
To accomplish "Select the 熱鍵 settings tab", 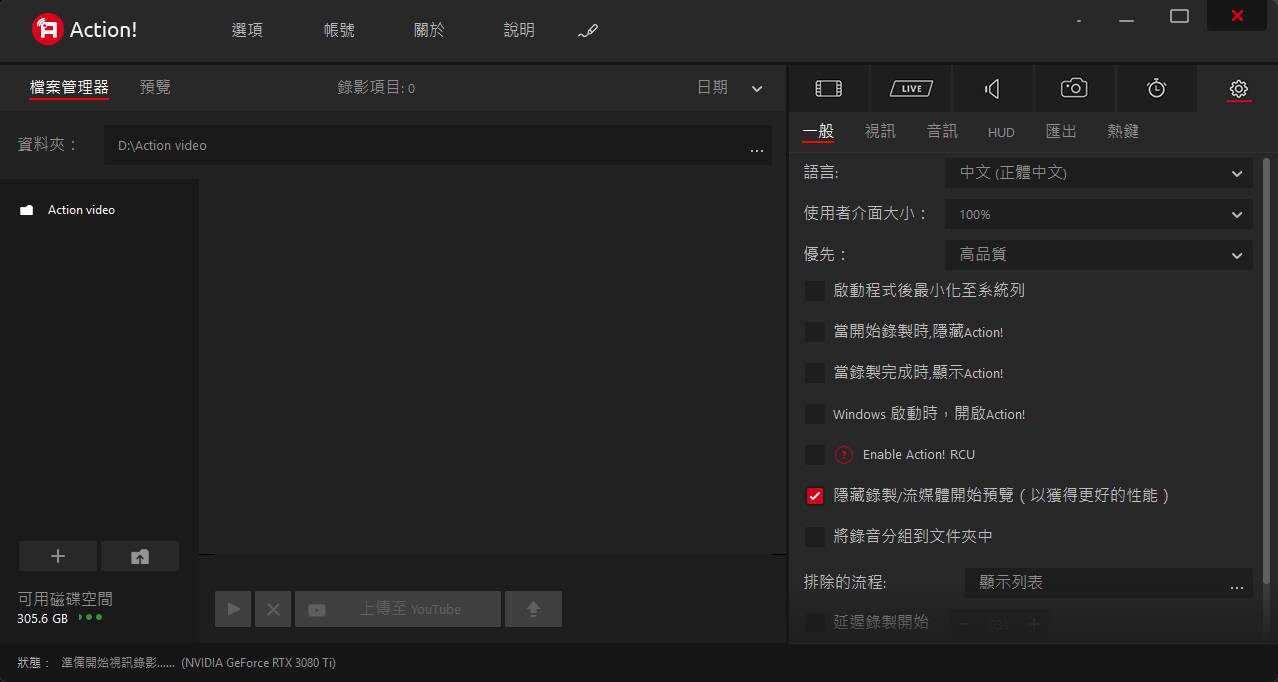I will tap(1123, 131).
